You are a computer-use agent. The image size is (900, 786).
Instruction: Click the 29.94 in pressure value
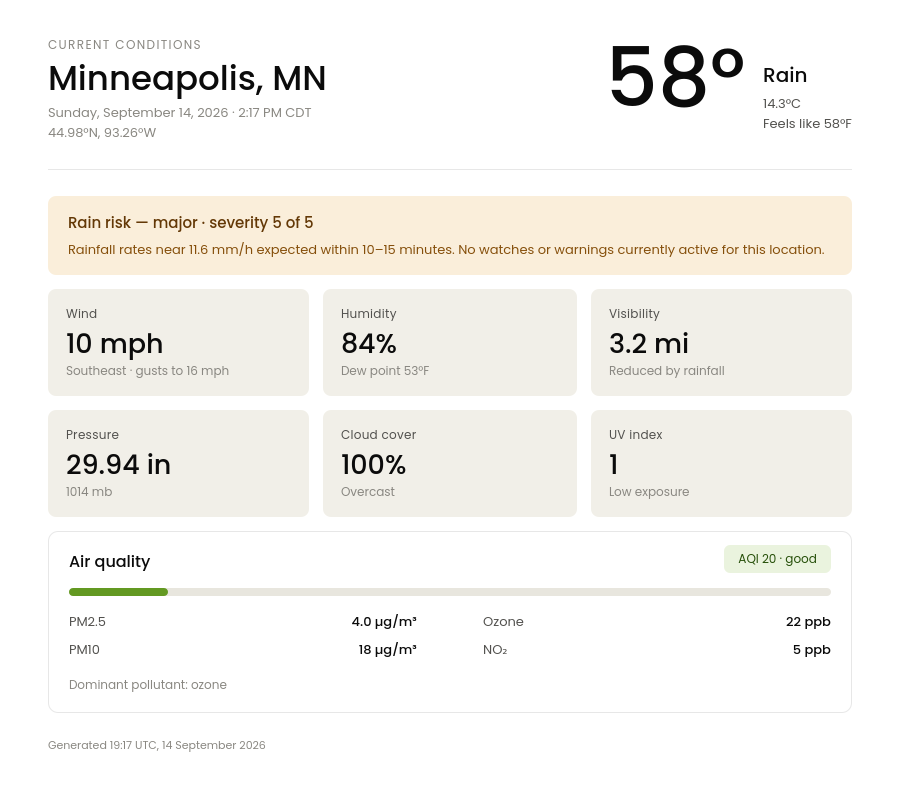coord(118,464)
